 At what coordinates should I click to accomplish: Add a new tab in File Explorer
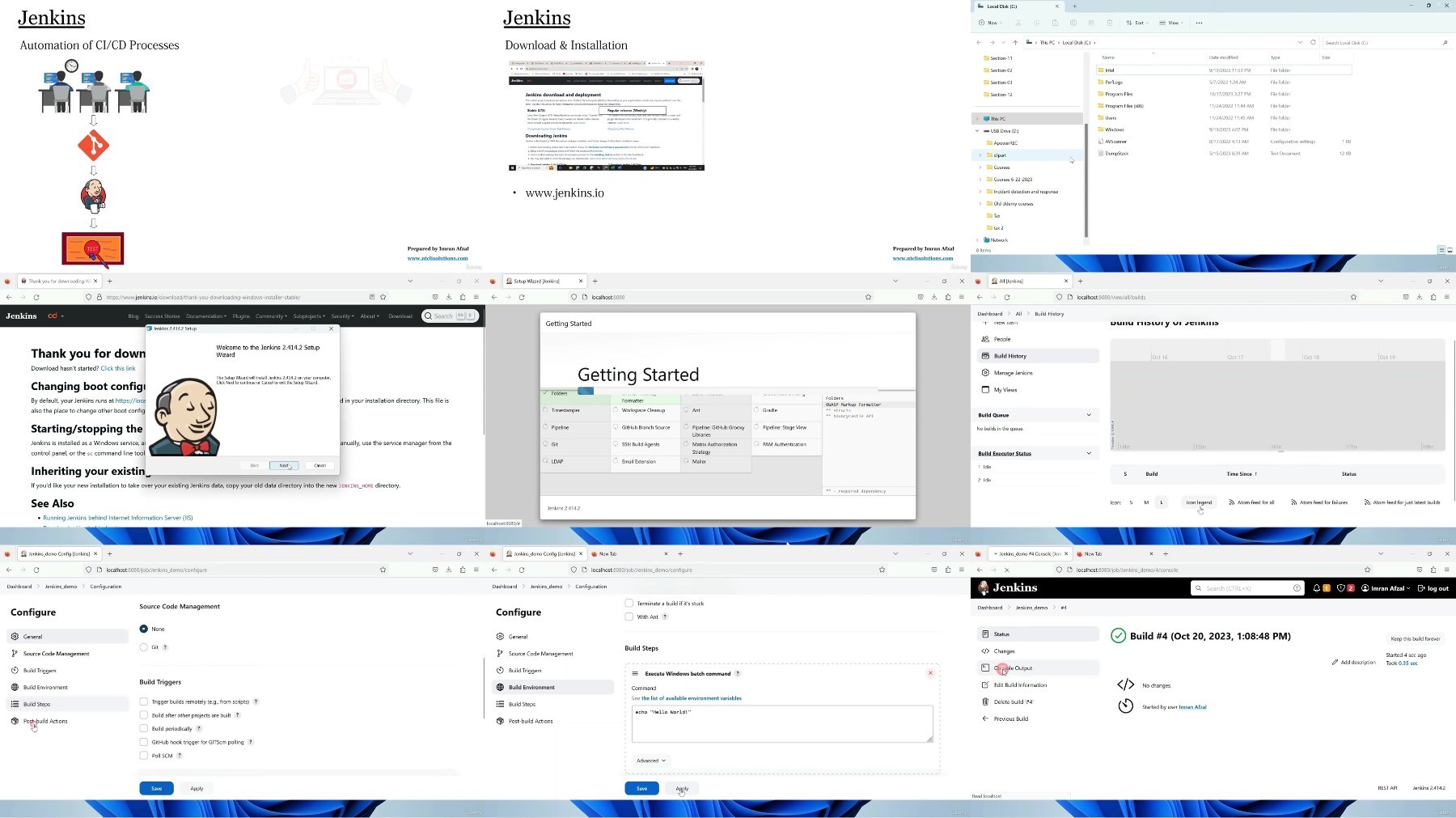[1074, 6]
